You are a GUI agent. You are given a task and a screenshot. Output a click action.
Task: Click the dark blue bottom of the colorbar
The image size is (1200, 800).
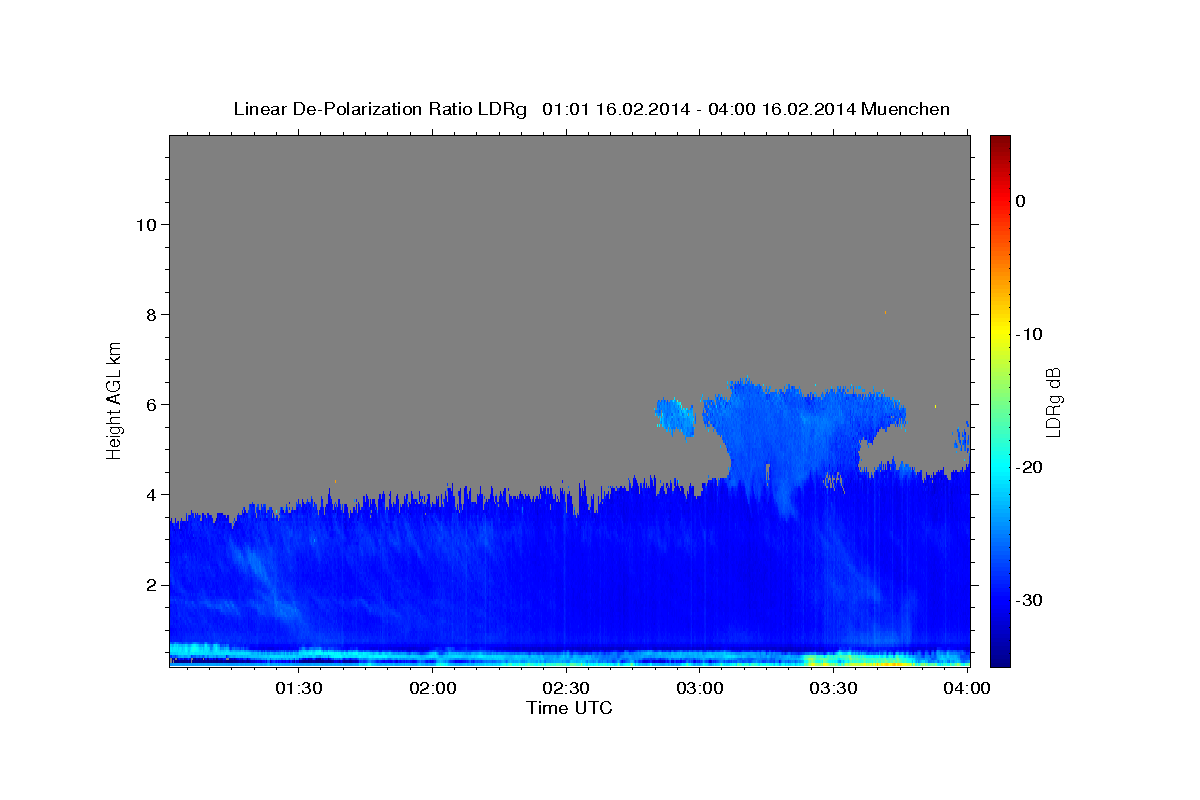coord(1000,650)
